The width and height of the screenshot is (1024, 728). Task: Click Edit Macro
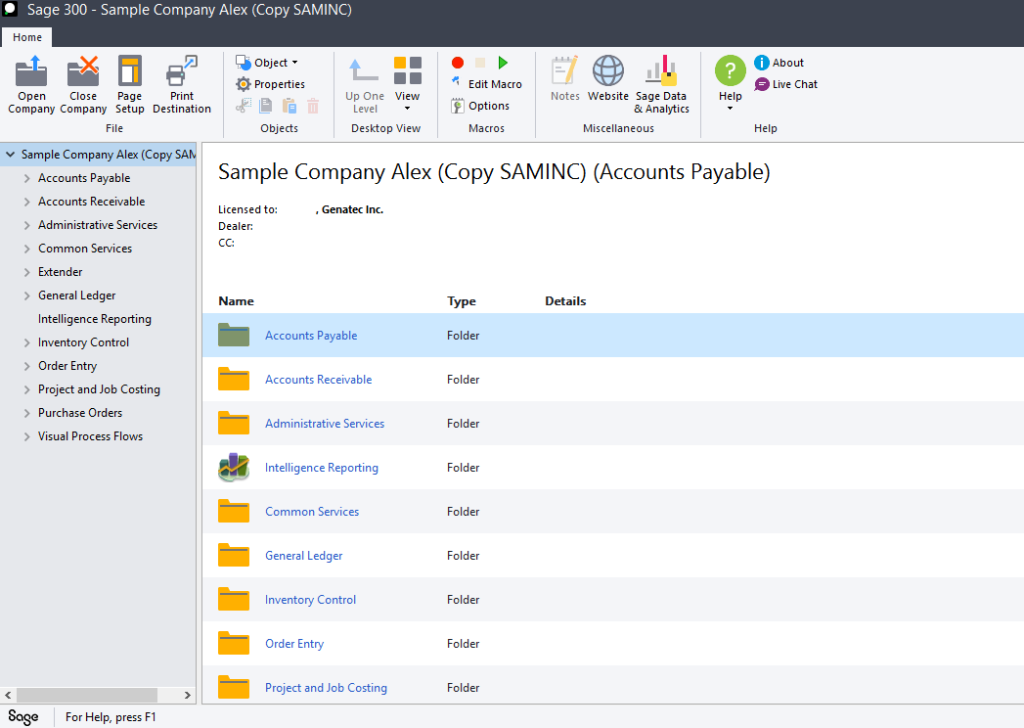pos(487,84)
